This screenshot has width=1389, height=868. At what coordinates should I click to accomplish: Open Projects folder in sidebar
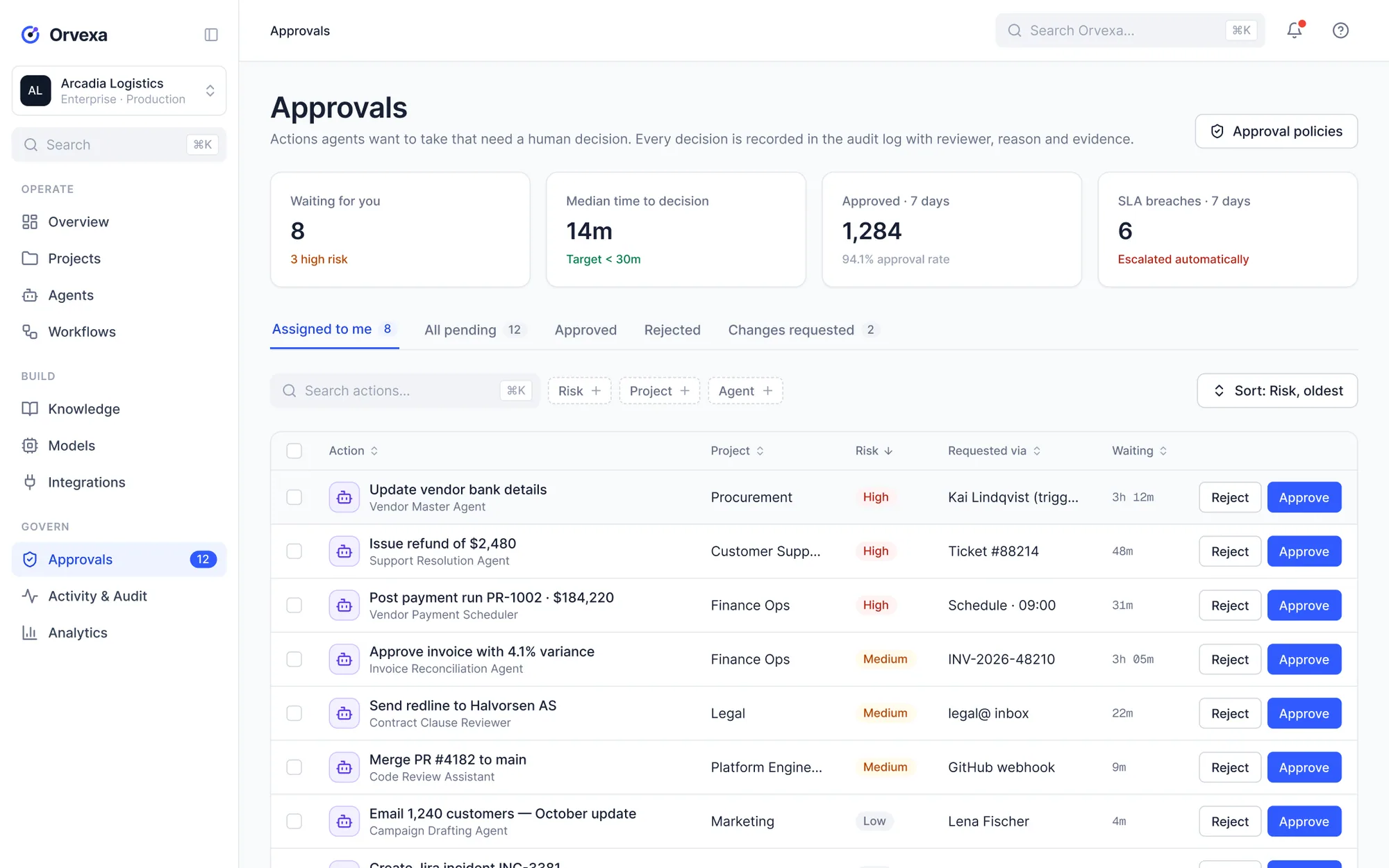(119, 258)
